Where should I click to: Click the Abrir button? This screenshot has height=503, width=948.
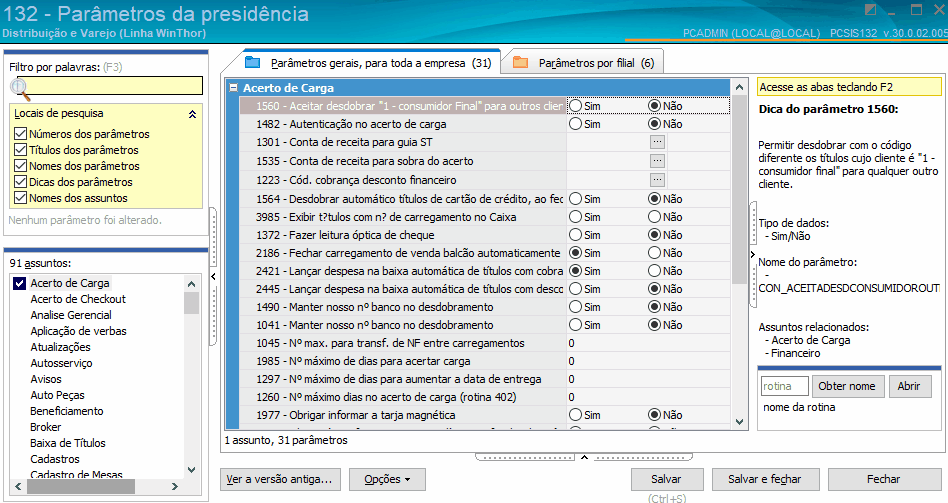coord(909,386)
